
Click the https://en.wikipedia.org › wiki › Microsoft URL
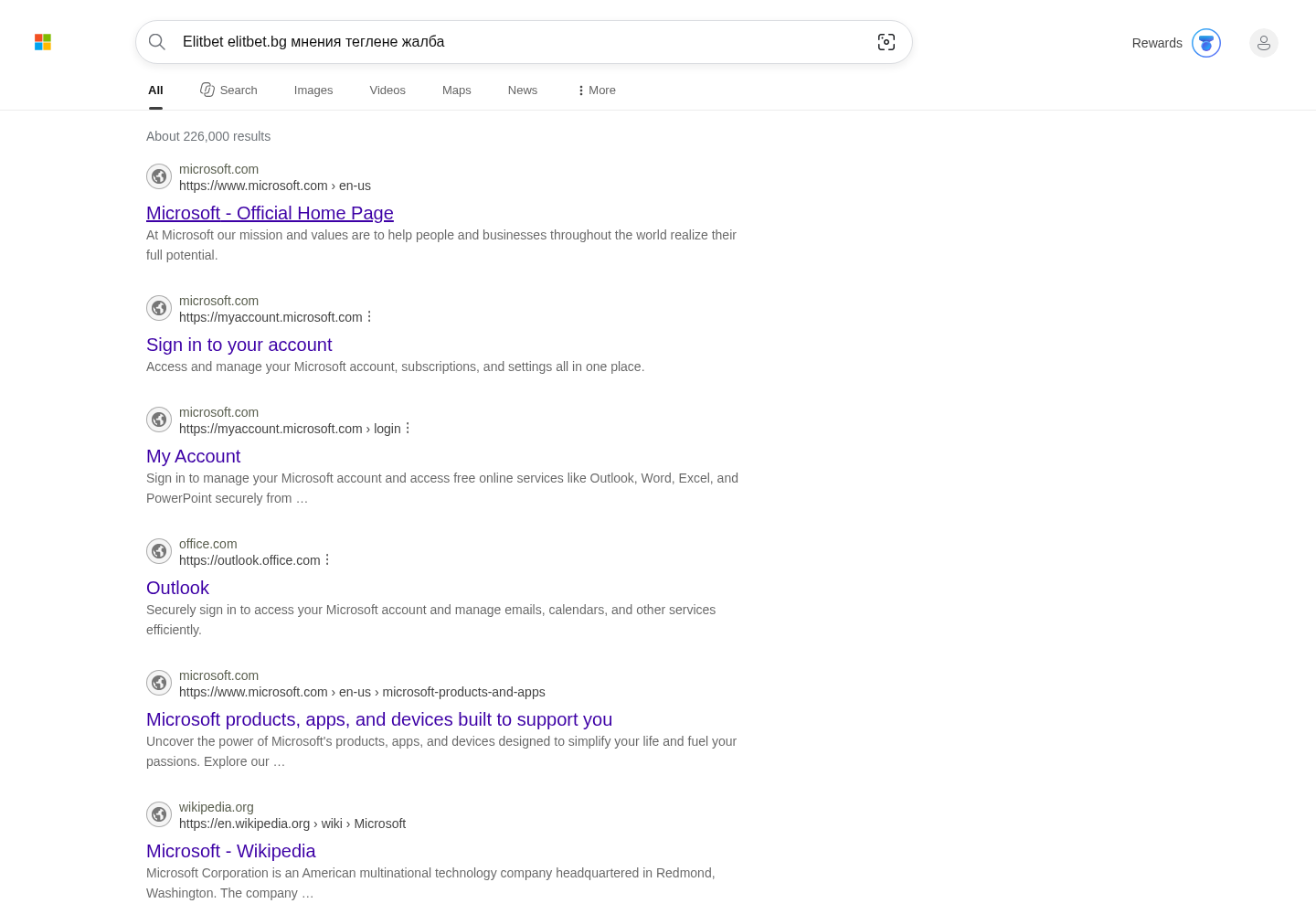(292, 824)
